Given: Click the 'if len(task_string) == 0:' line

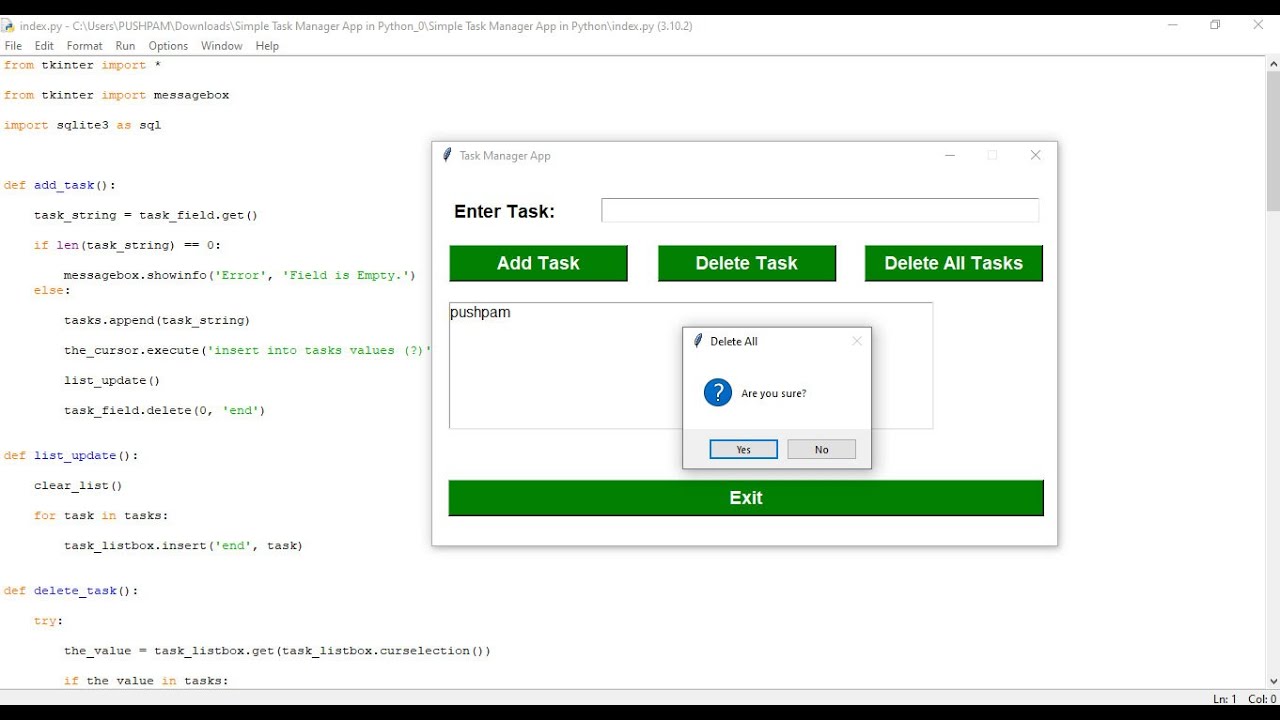Looking at the screenshot, I should click(128, 245).
